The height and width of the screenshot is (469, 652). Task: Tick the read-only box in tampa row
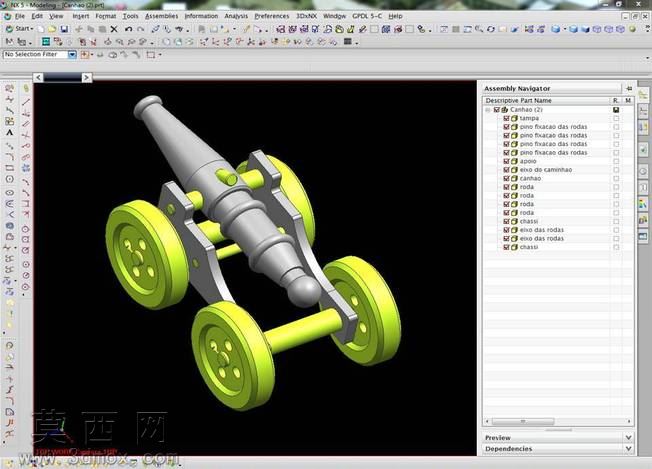[x=616, y=118]
